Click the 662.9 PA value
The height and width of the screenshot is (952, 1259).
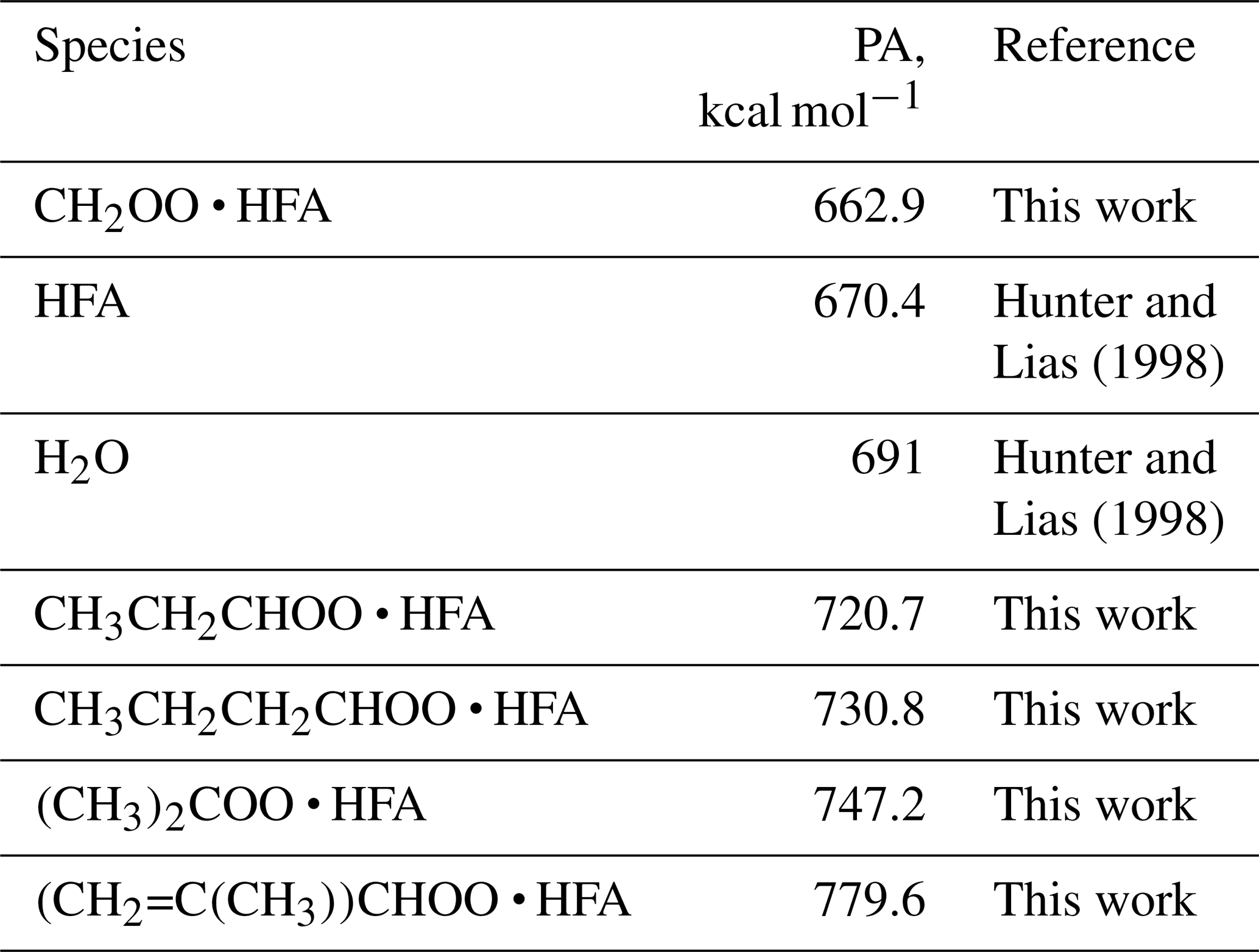pyautogui.click(x=869, y=207)
